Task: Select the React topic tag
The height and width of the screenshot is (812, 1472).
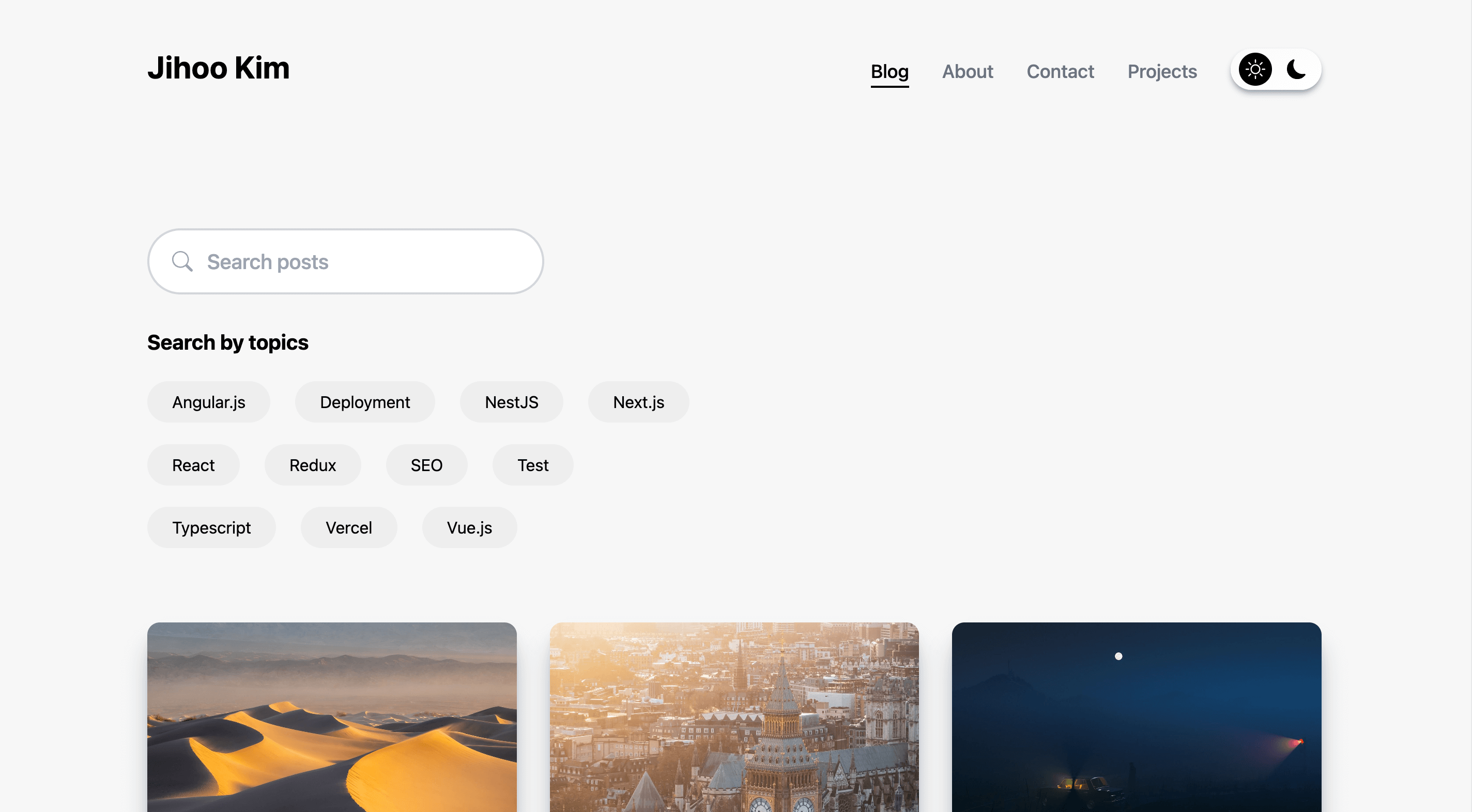Action: [x=193, y=465]
